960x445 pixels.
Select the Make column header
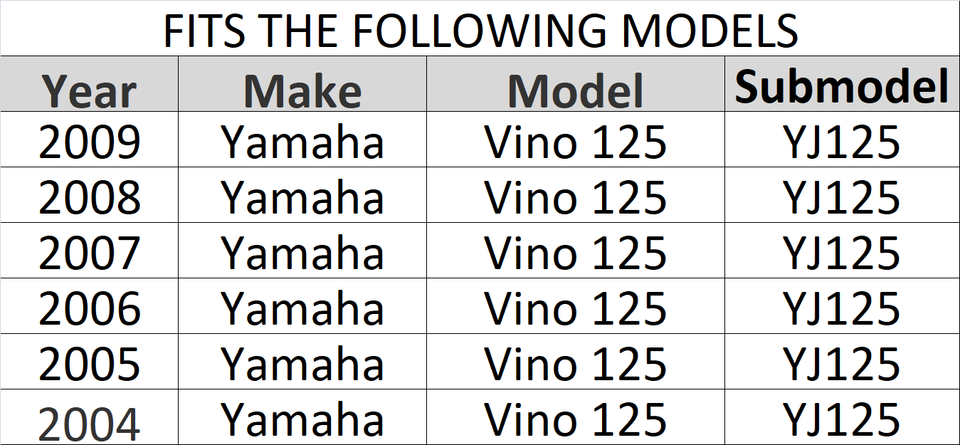pos(302,84)
